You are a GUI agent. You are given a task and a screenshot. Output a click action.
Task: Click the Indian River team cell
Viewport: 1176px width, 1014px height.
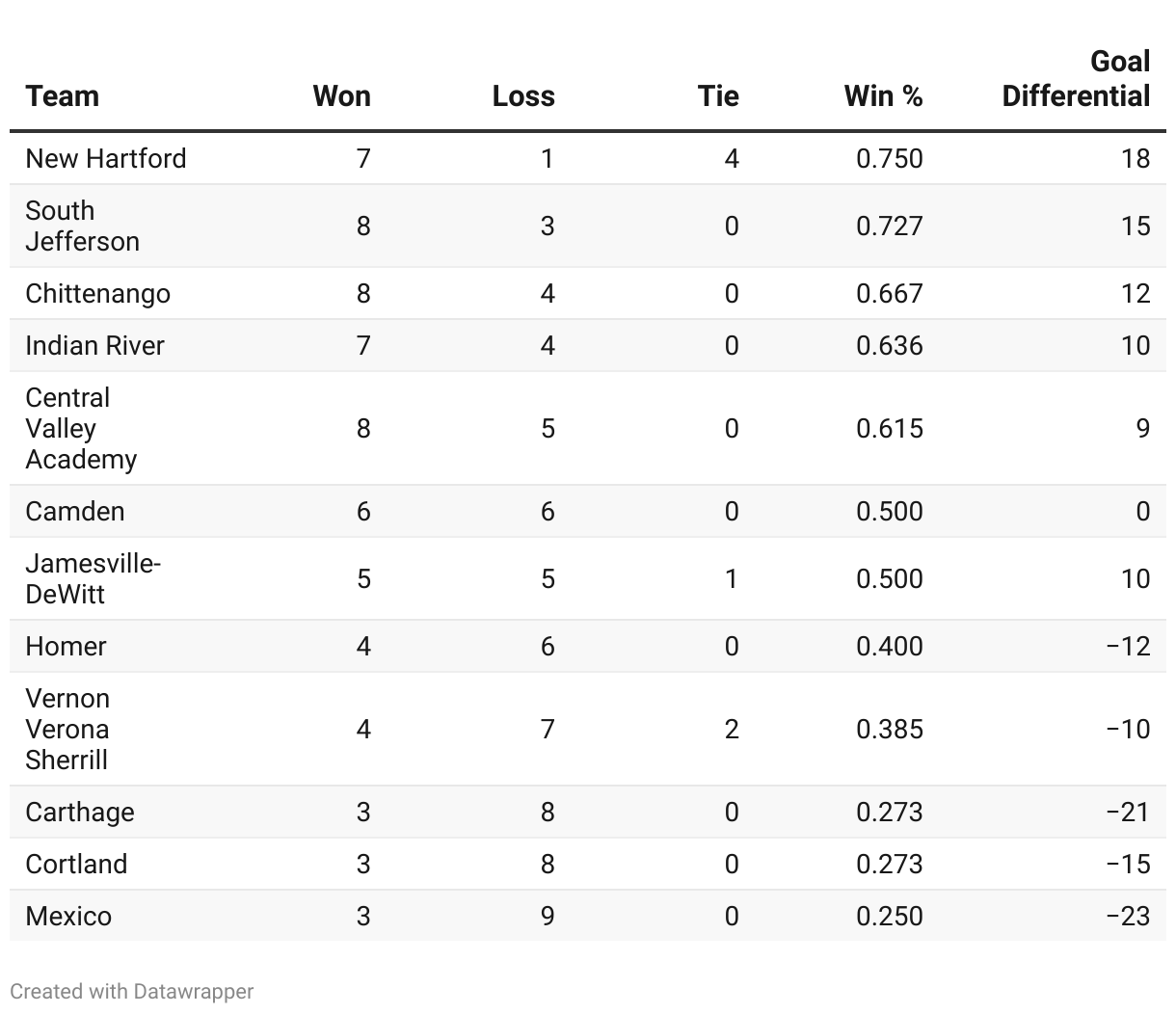tap(94, 345)
